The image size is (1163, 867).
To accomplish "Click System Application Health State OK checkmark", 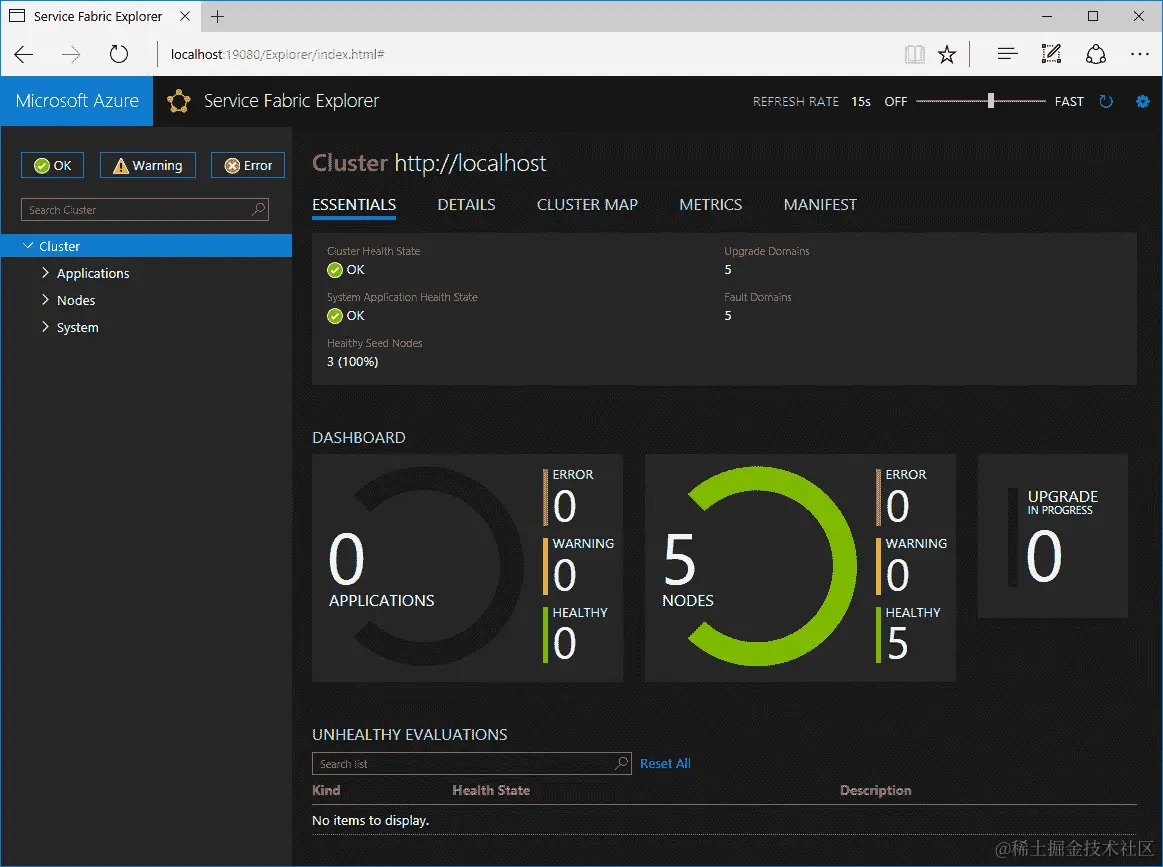I will [x=335, y=316].
